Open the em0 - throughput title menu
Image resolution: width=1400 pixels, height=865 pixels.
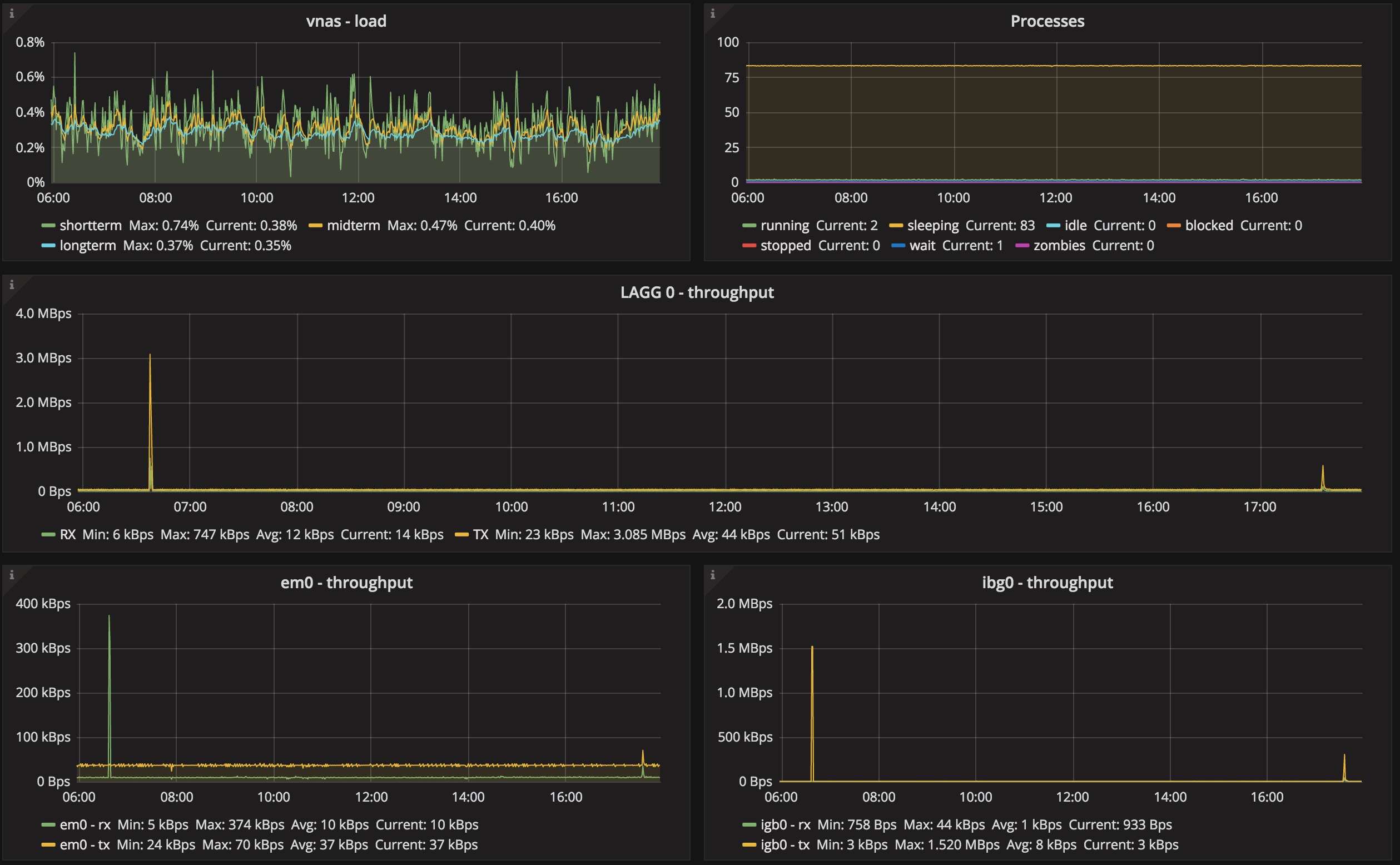pos(346,583)
